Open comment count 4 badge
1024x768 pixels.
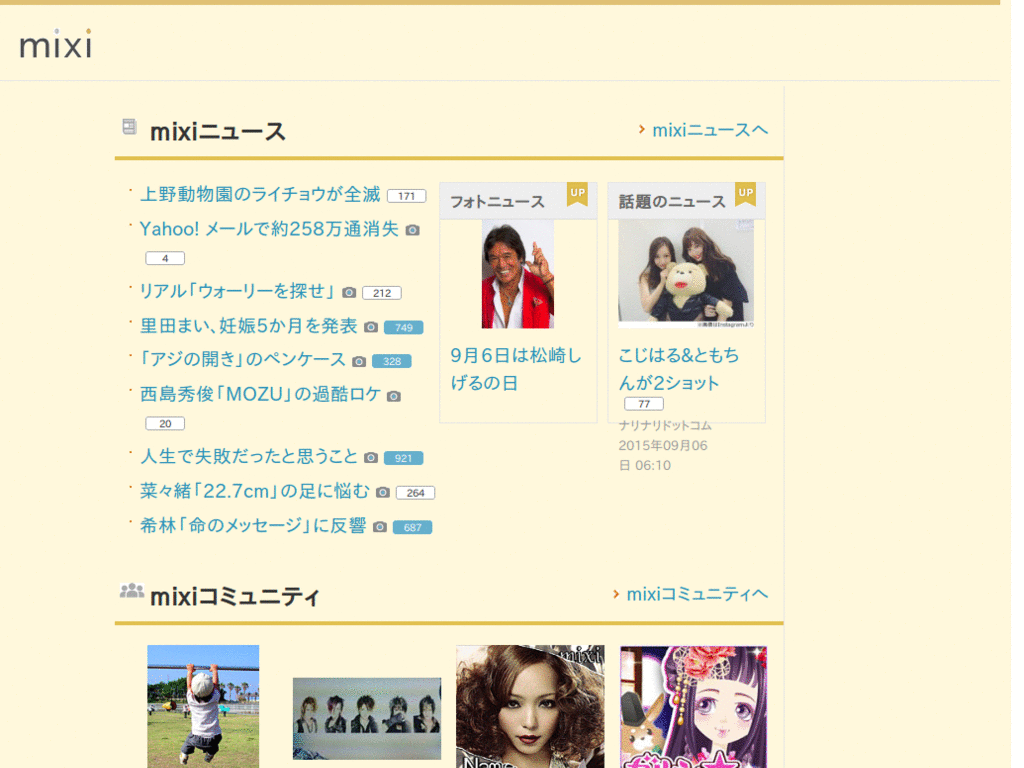point(165,258)
